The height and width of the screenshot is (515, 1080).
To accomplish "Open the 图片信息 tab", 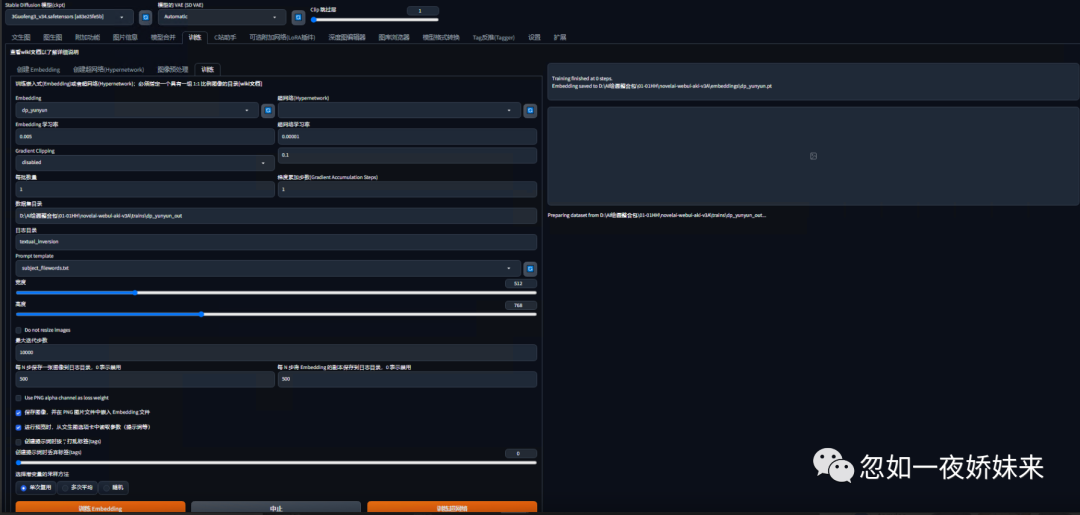I will pos(125,37).
